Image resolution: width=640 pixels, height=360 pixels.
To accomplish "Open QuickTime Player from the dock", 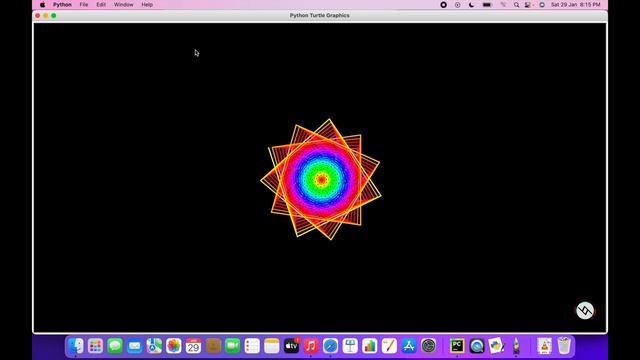I will (477, 346).
